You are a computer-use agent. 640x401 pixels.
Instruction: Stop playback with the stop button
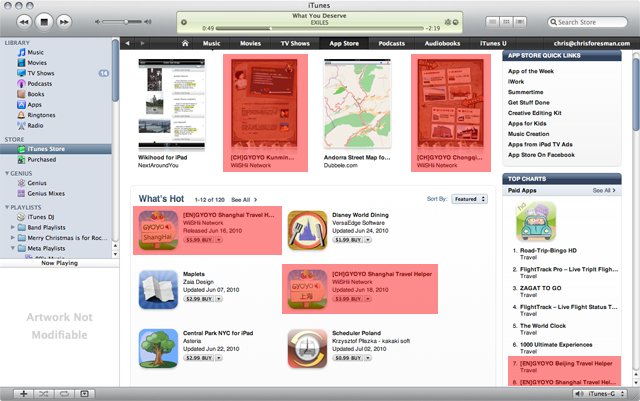[44, 22]
